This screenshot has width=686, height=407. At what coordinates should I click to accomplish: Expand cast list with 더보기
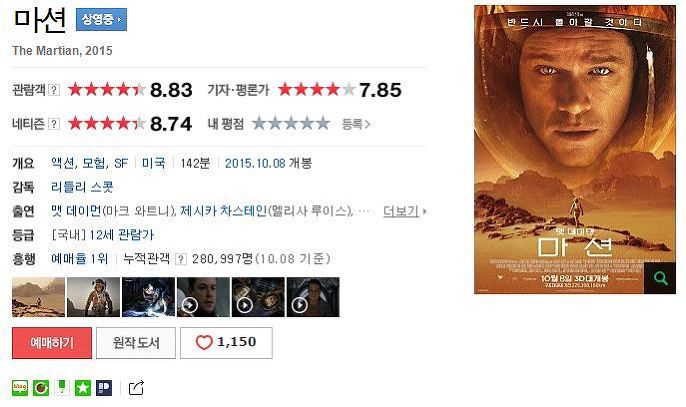click(405, 211)
